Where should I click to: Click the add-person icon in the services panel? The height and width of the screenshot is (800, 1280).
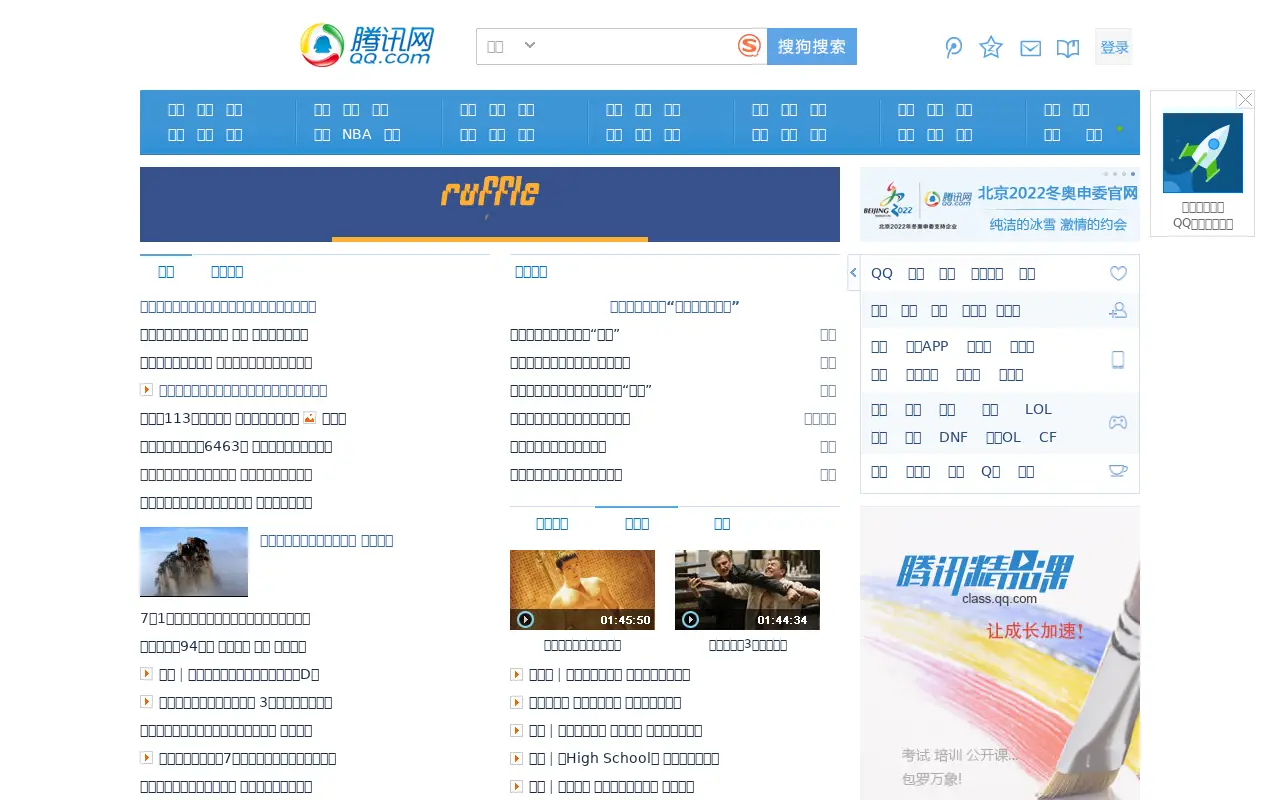tap(1118, 310)
